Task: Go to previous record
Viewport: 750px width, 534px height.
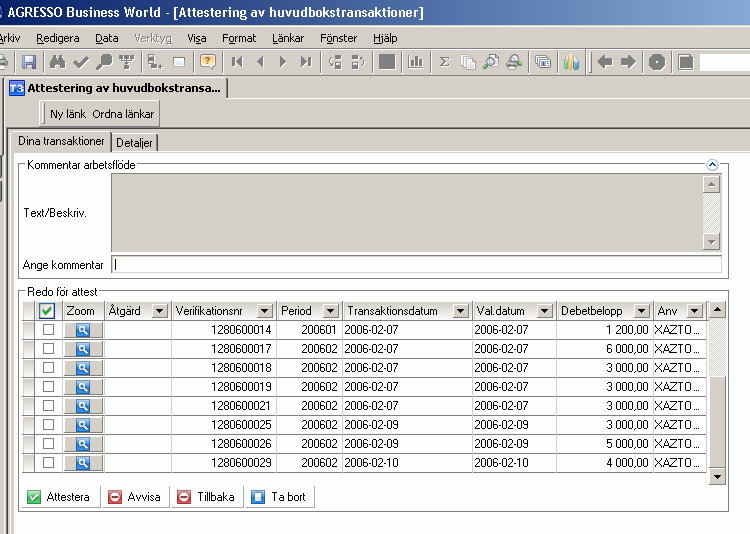Action: point(260,62)
